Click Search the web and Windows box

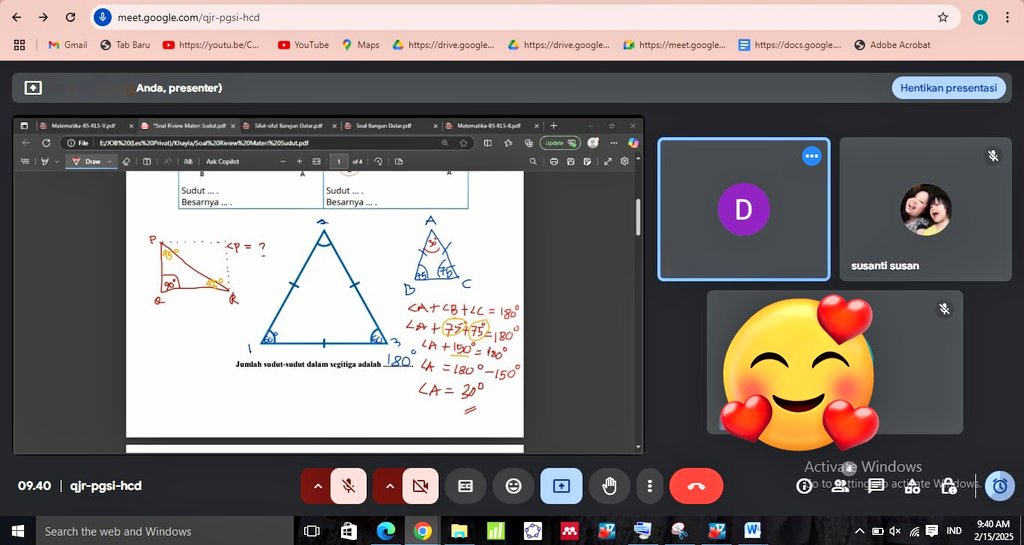click(165, 531)
